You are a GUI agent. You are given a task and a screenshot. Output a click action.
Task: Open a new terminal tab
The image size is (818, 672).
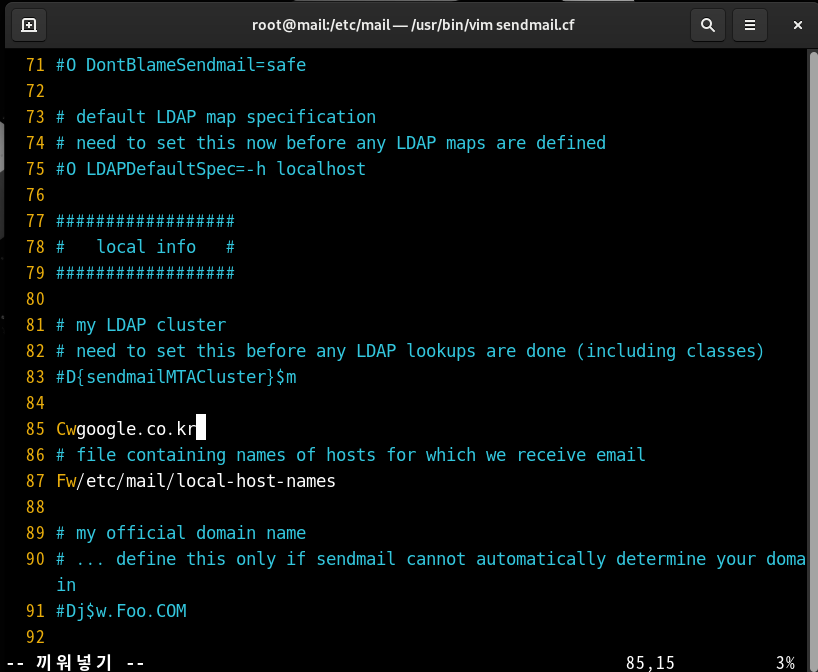tap(29, 25)
